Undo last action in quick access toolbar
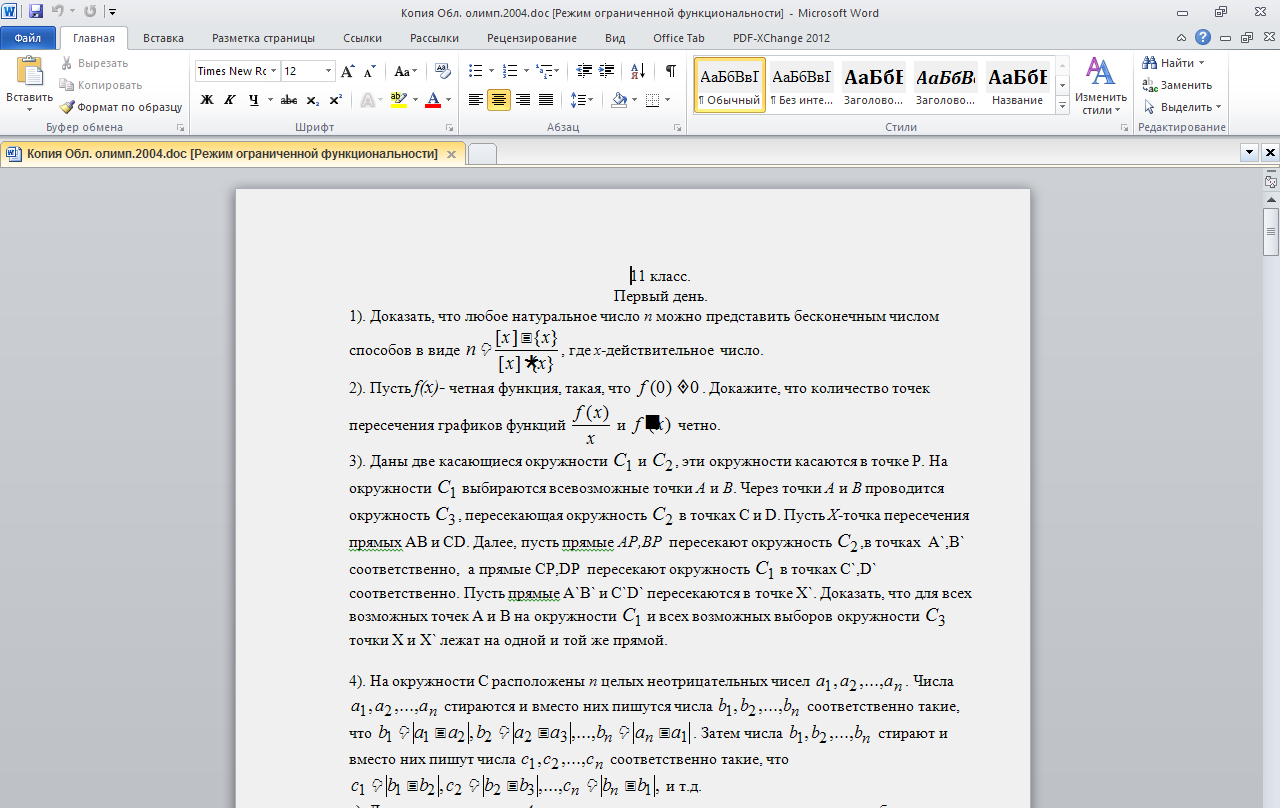 click(57, 12)
